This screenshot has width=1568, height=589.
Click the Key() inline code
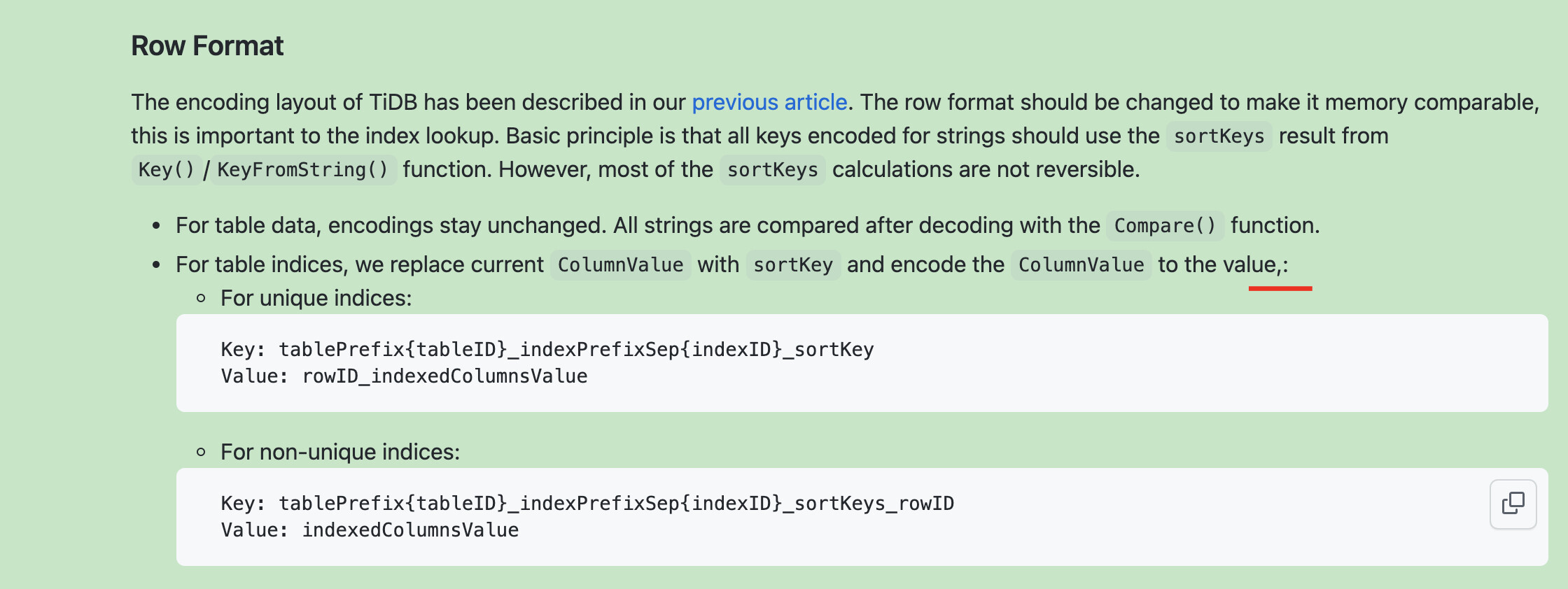[x=166, y=169]
